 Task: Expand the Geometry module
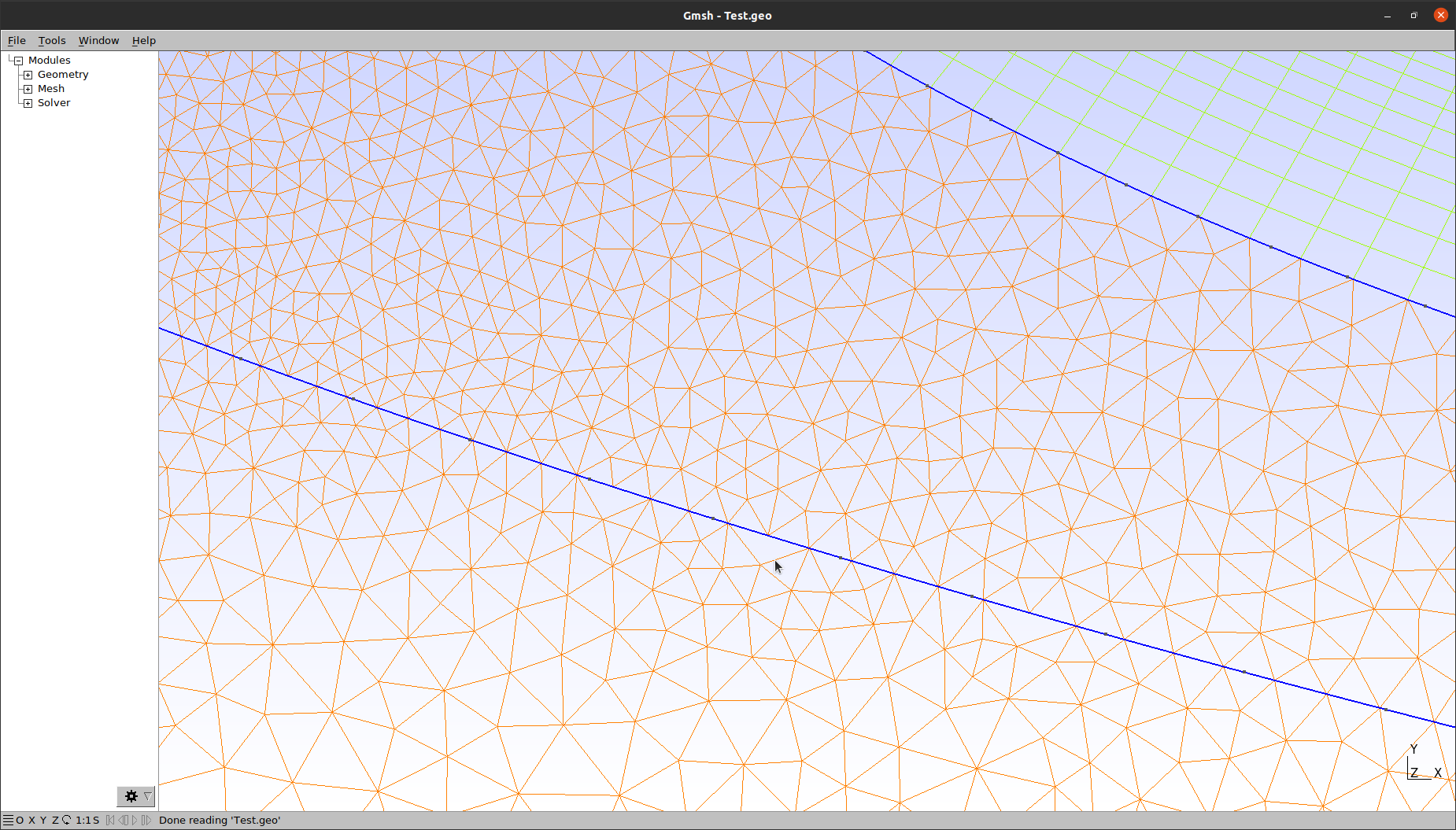tap(28, 75)
